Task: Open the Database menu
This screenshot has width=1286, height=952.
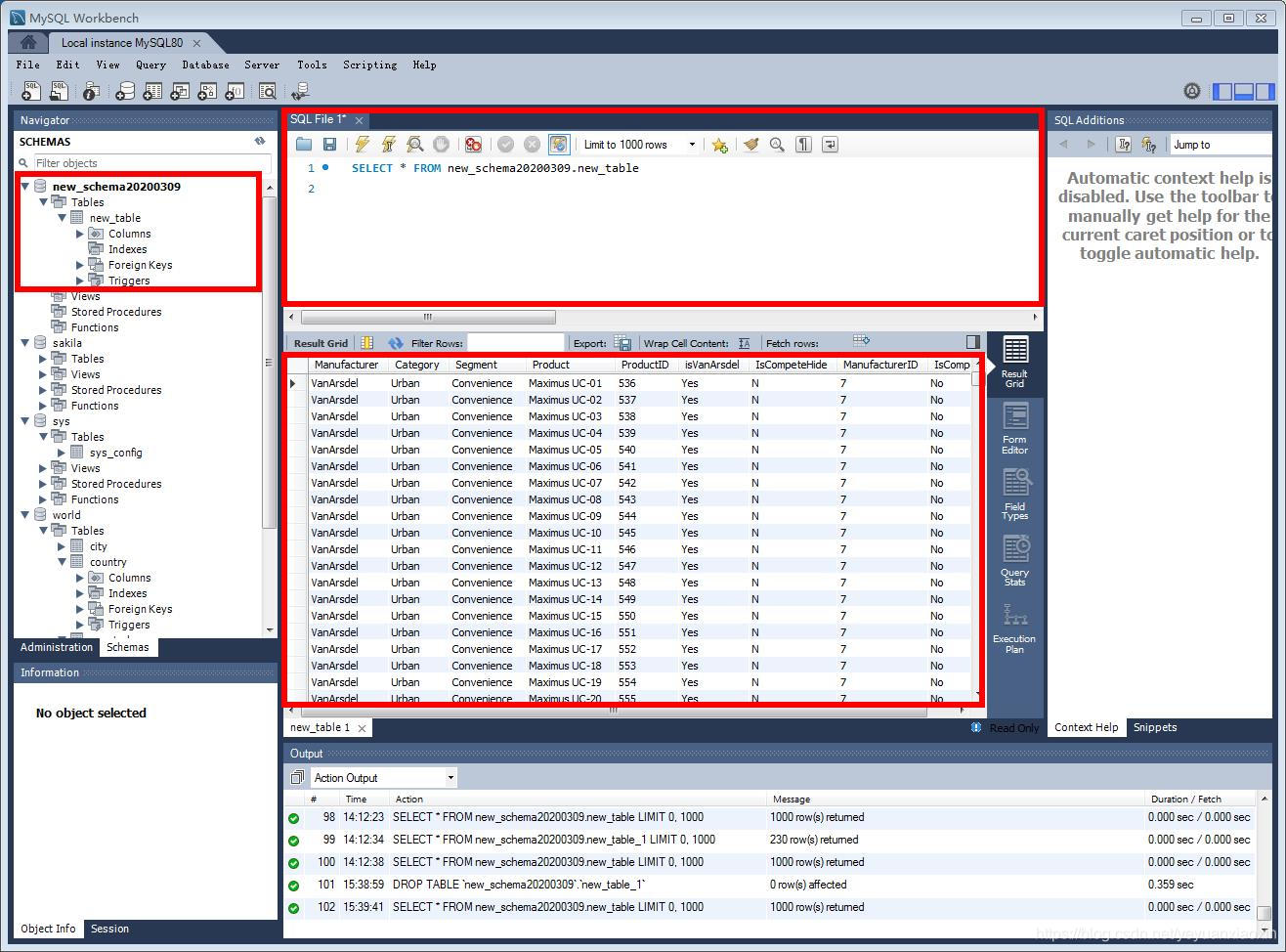Action: (x=205, y=65)
